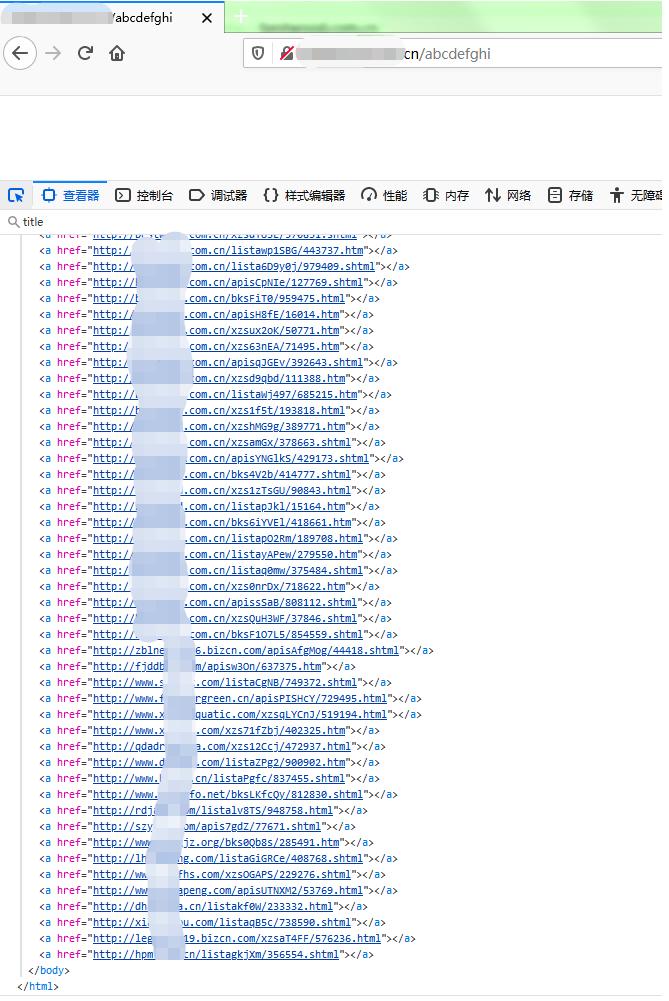Switch to the 存储 storage tab
Image resolution: width=669 pixels, height=1001 pixels.
click(x=570, y=195)
